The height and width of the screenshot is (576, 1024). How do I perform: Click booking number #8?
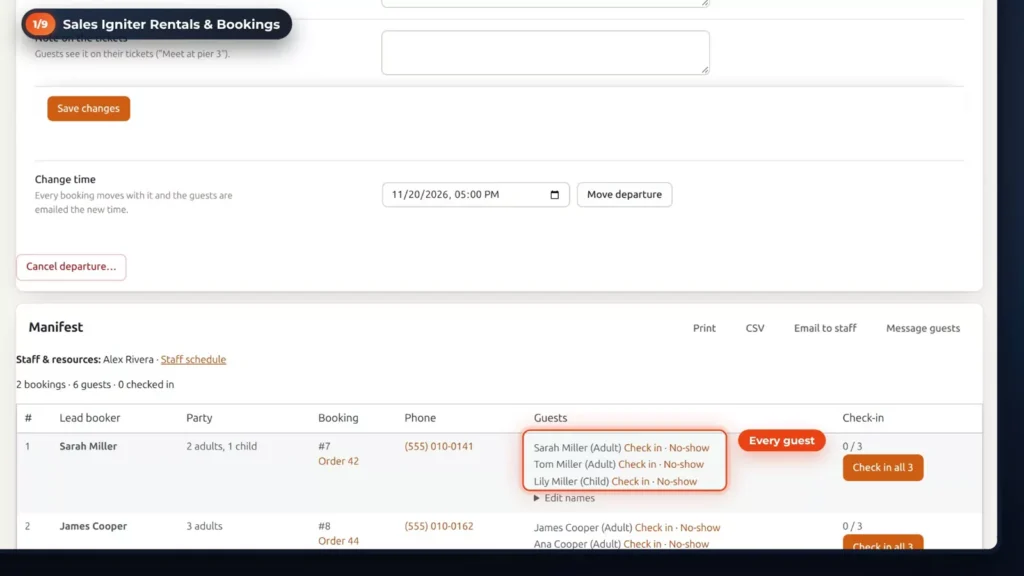(x=325, y=526)
